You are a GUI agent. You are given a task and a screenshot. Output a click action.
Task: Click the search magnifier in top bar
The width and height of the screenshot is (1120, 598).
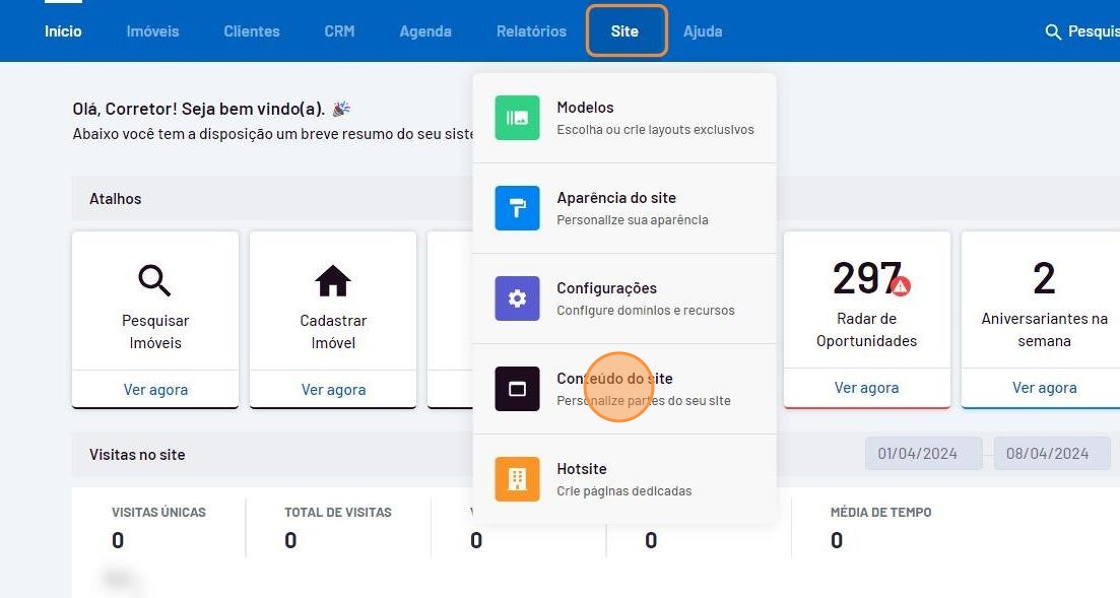pos(1052,32)
